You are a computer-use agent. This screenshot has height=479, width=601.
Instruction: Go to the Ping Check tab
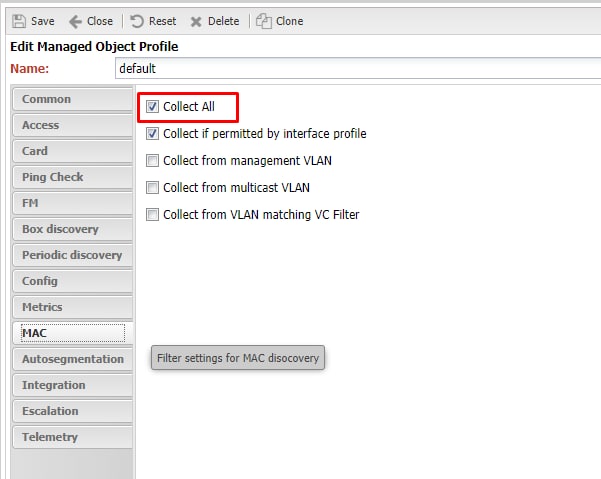point(72,177)
